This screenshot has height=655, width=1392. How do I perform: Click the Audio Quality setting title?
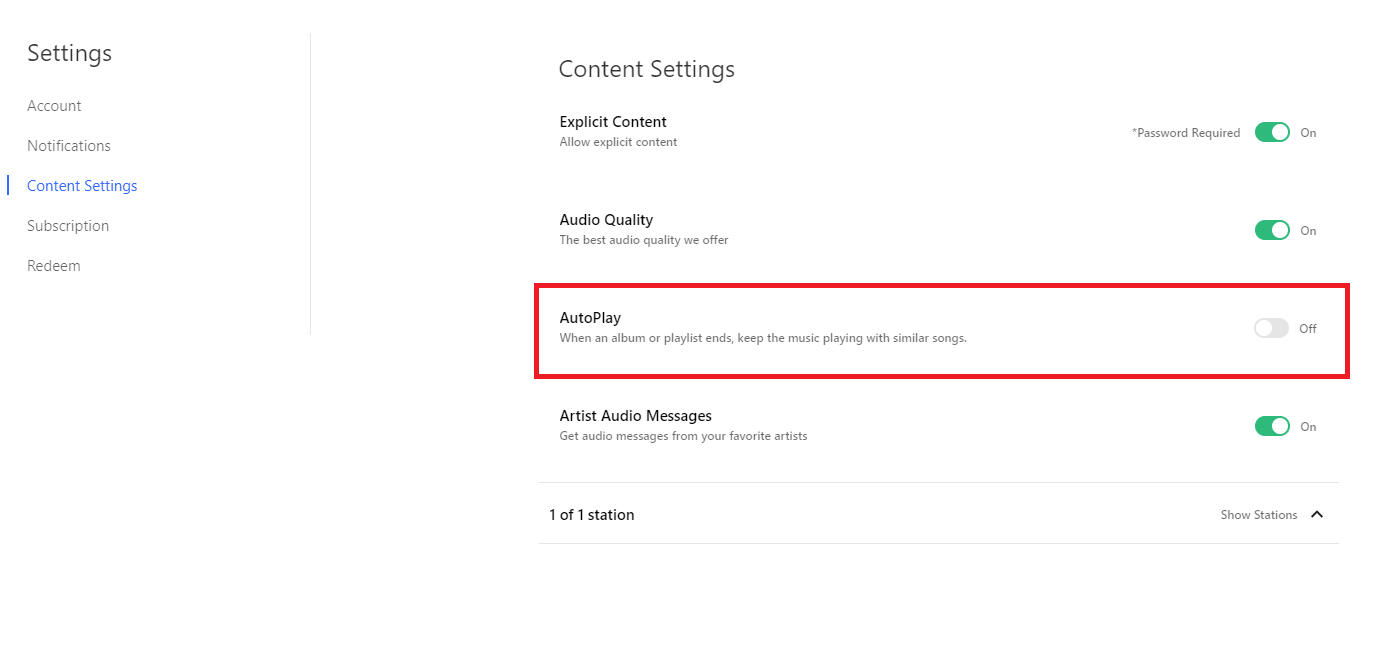pyautogui.click(x=606, y=220)
